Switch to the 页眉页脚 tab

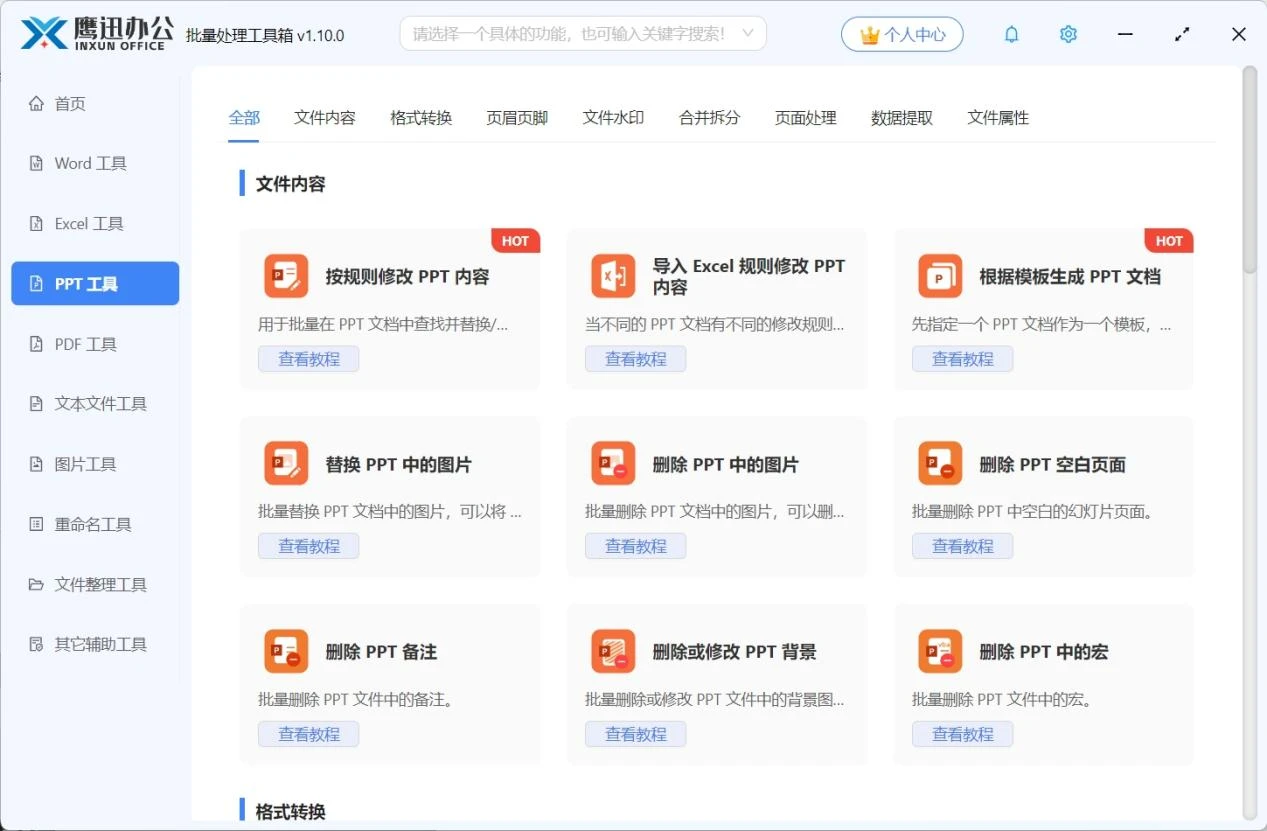(517, 117)
